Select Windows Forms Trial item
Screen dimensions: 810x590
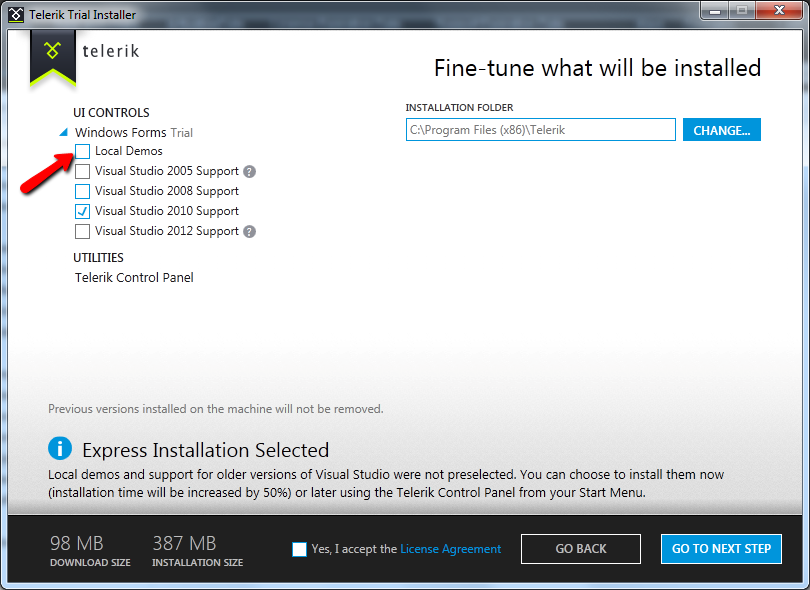(x=133, y=132)
